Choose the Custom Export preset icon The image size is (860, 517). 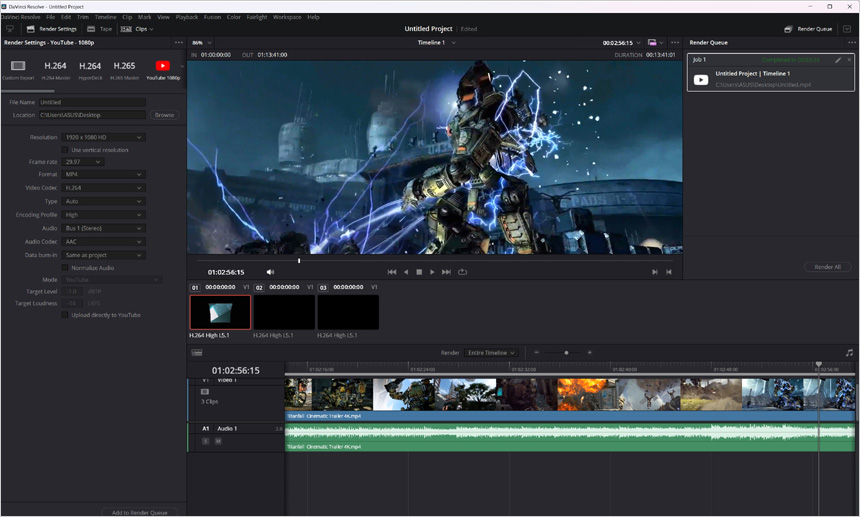[x=17, y=67]
